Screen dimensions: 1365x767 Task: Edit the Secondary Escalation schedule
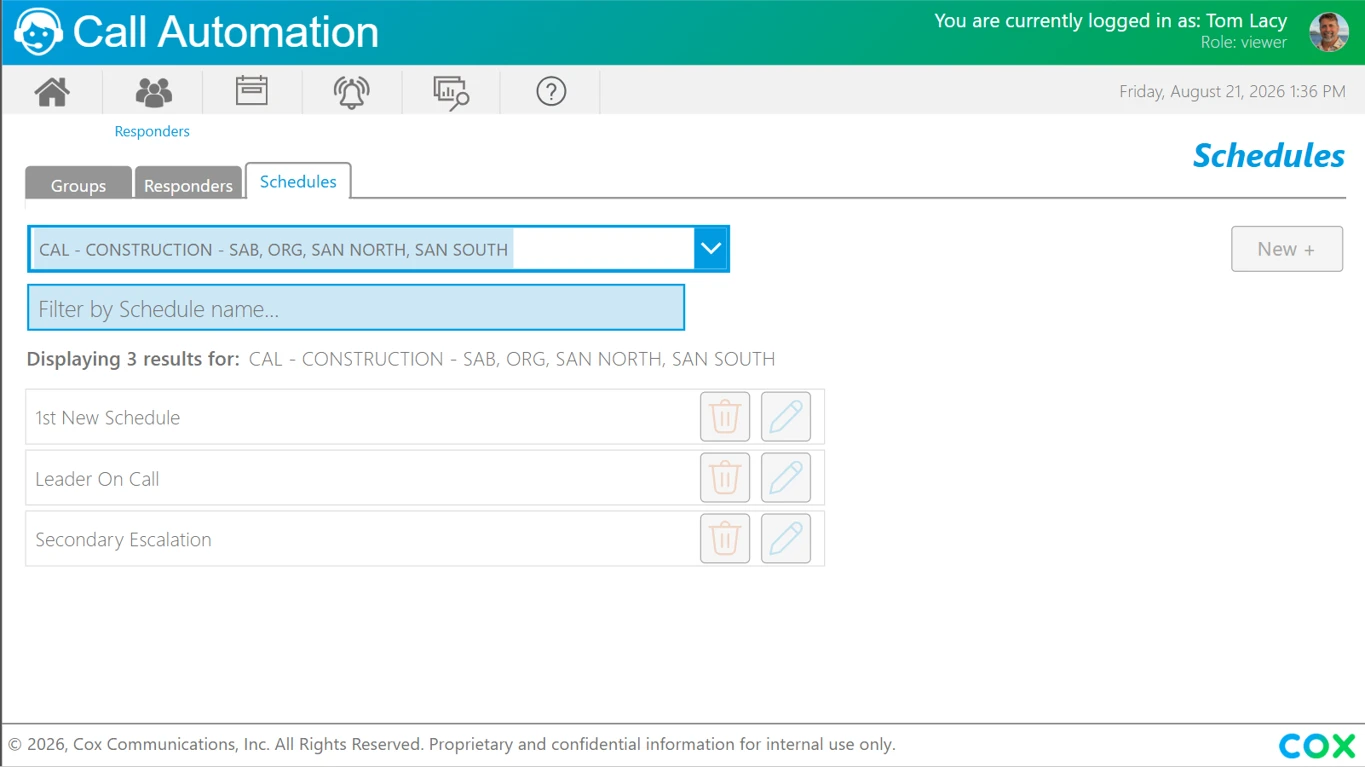[786, 539]
